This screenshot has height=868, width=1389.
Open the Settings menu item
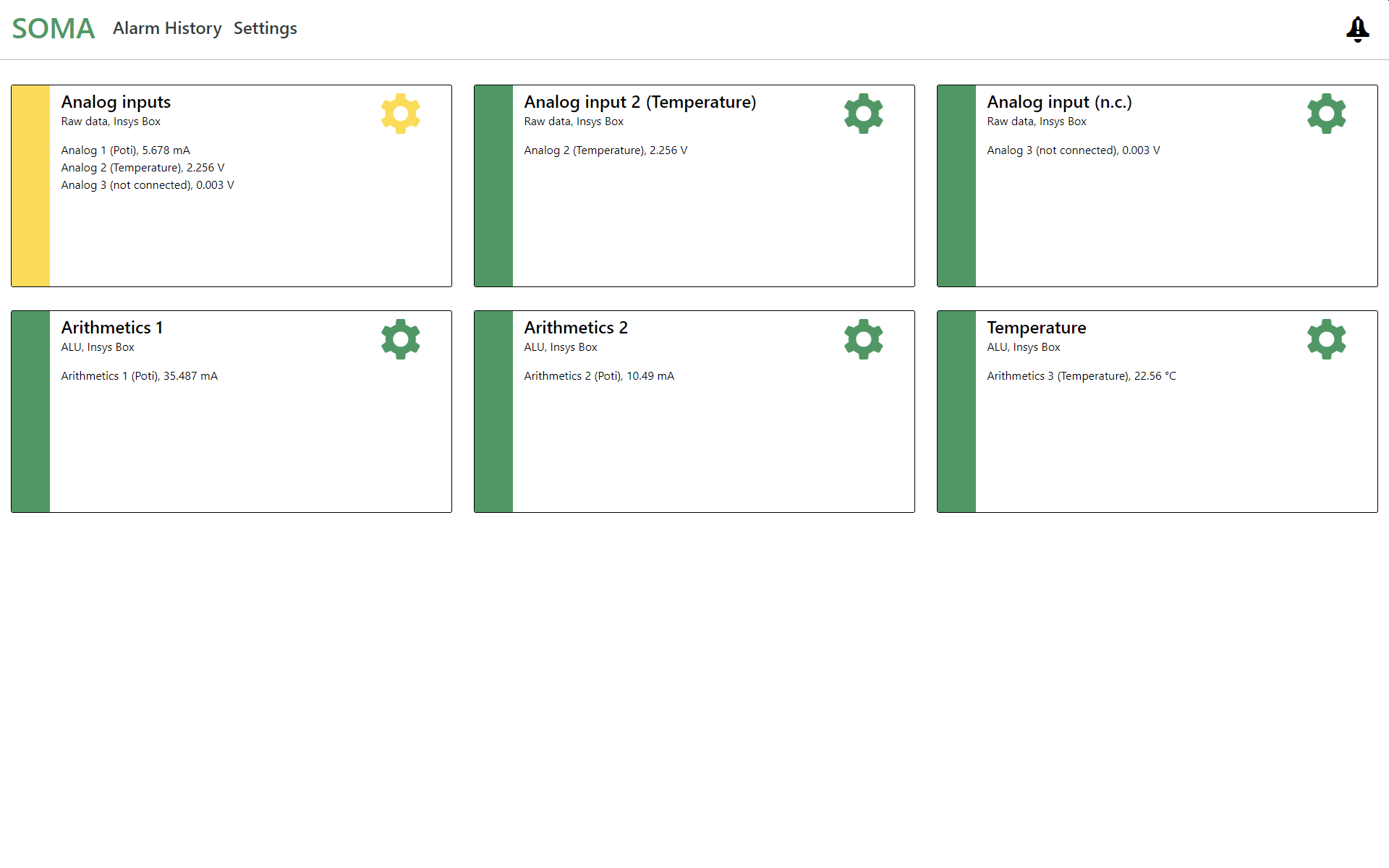tap(266, 28)
